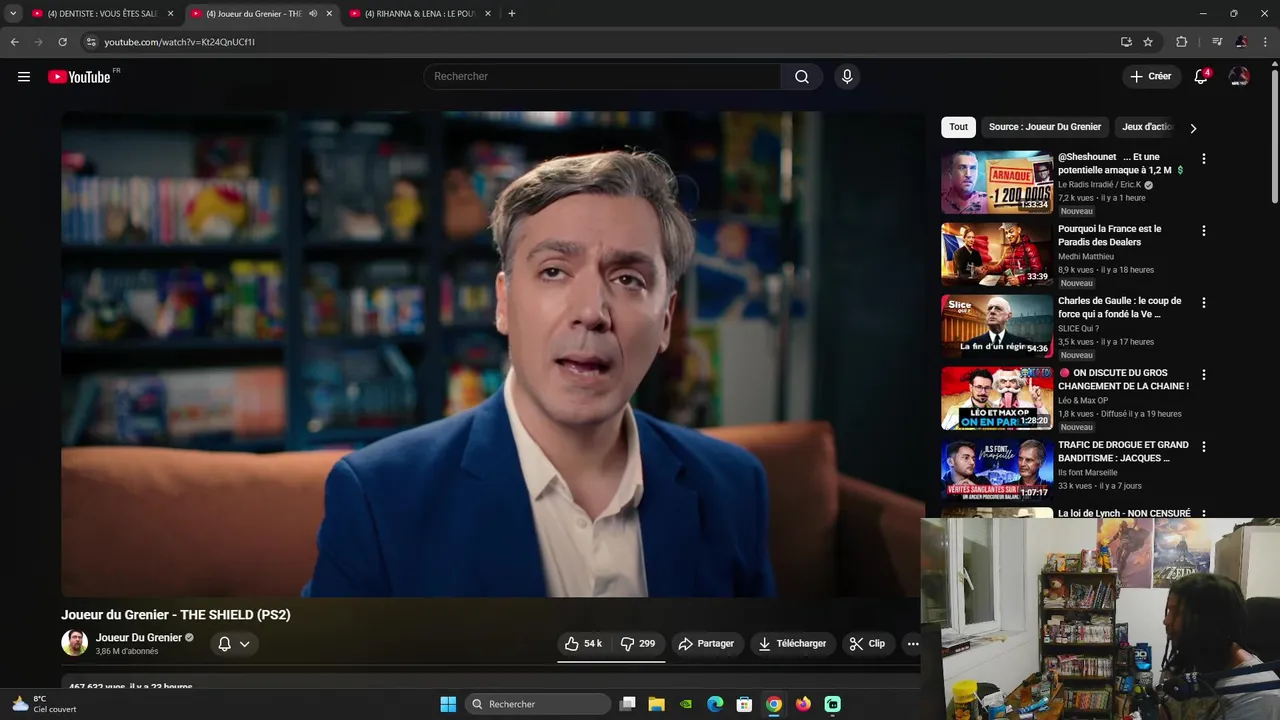The width and height of the screenshot is (1280, 720).
Task: Expand channel notification bell dropdown
Action: (x=234, y=644)
